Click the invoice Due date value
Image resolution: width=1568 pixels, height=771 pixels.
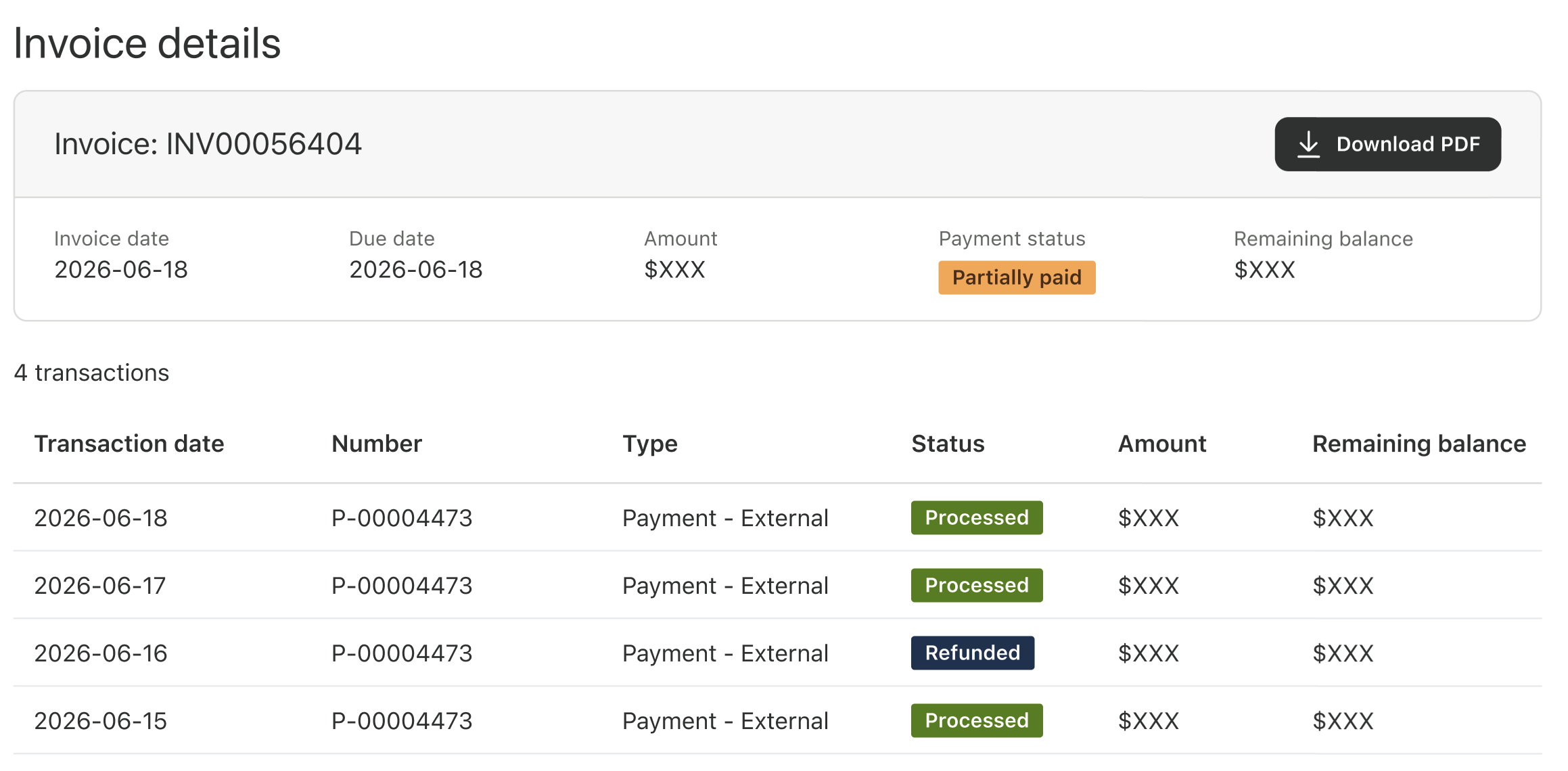(415, 269)
